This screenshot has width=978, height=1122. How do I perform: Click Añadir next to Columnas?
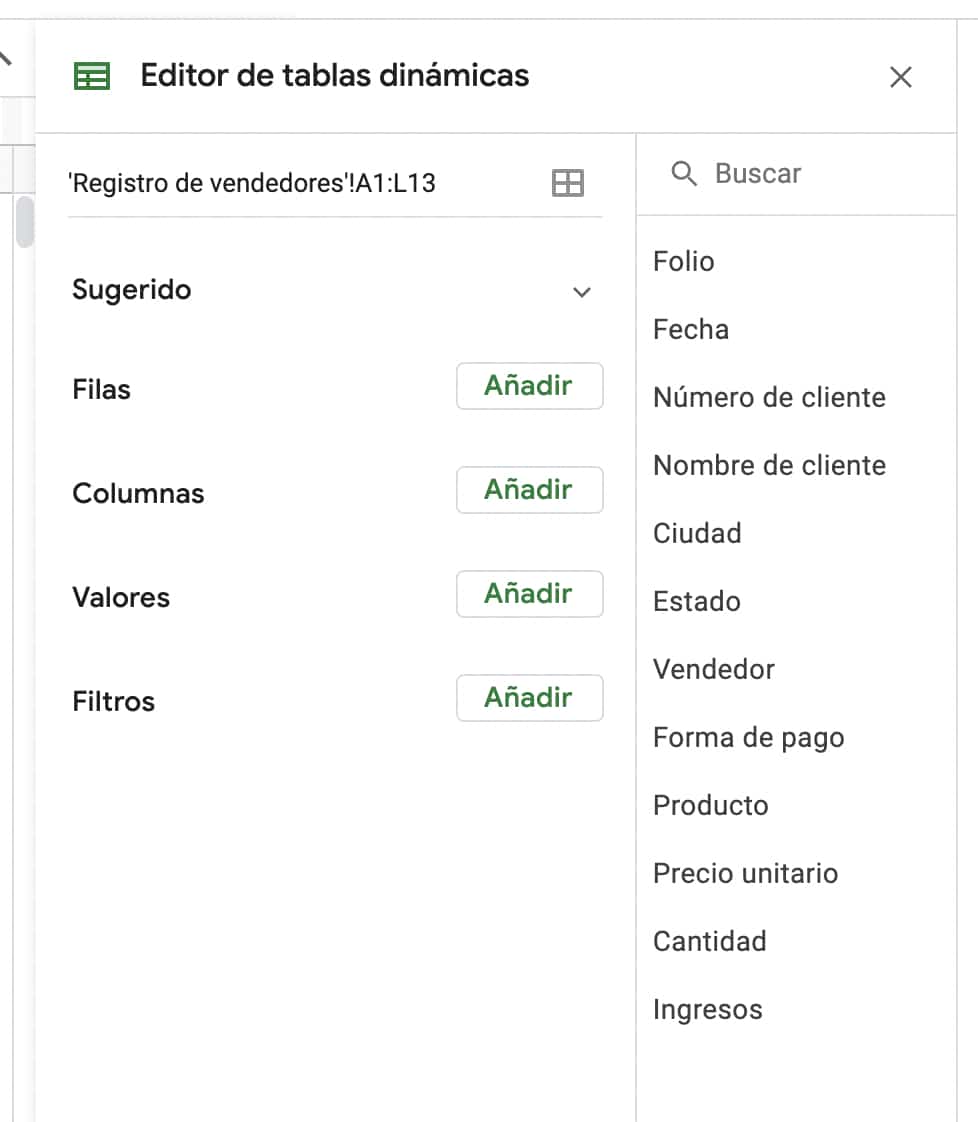pos(529,490)
